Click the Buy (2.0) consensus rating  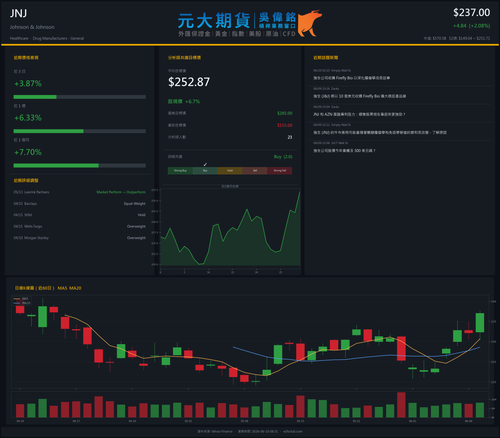pos(283,157)
